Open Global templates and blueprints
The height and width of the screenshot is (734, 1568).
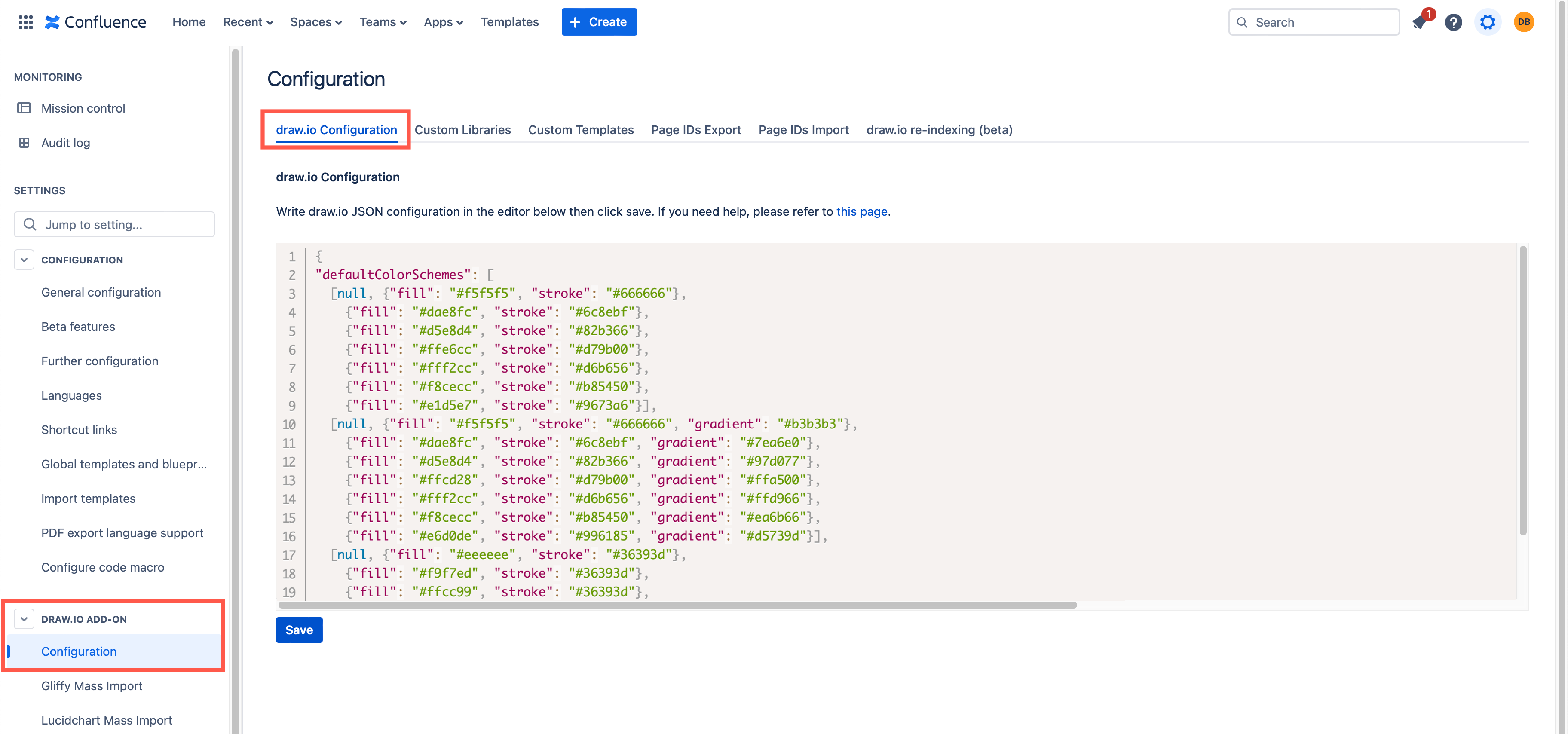[x=124, y=464]
